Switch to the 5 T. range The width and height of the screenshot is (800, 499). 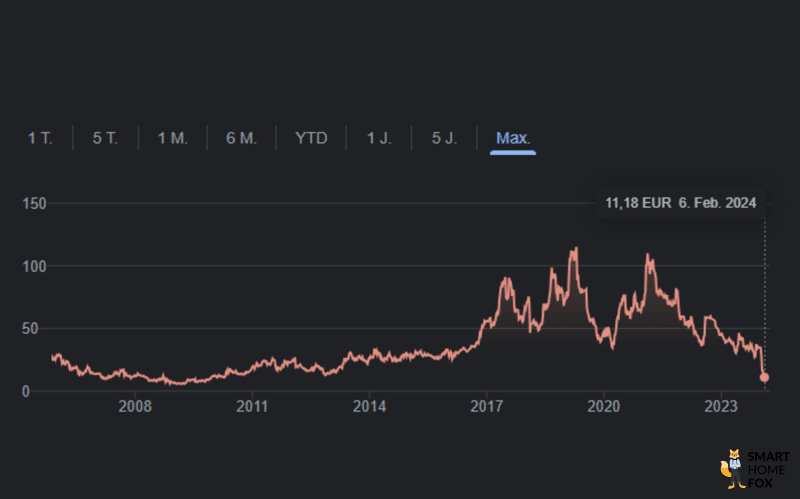pos(105,138)
